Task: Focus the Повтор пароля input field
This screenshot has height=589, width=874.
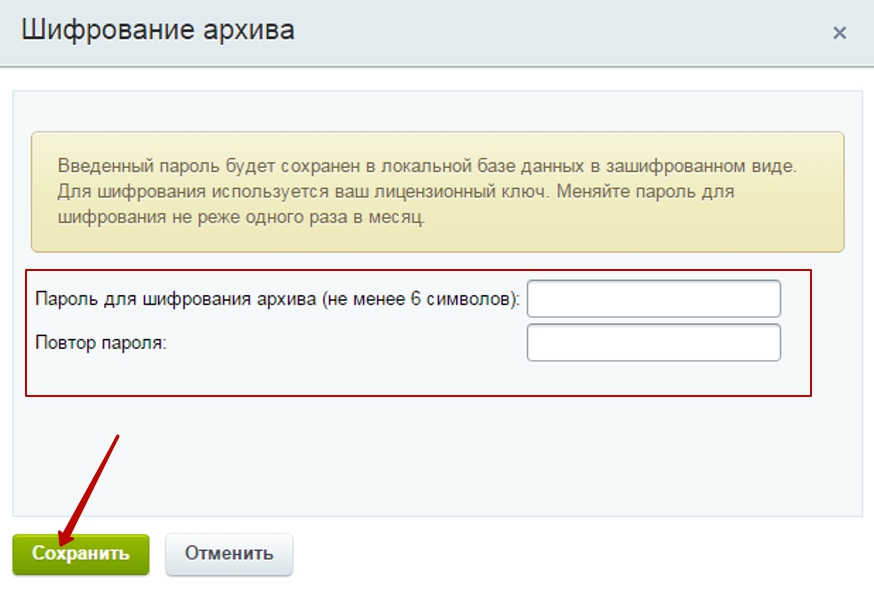Action: tap(653, 343)
